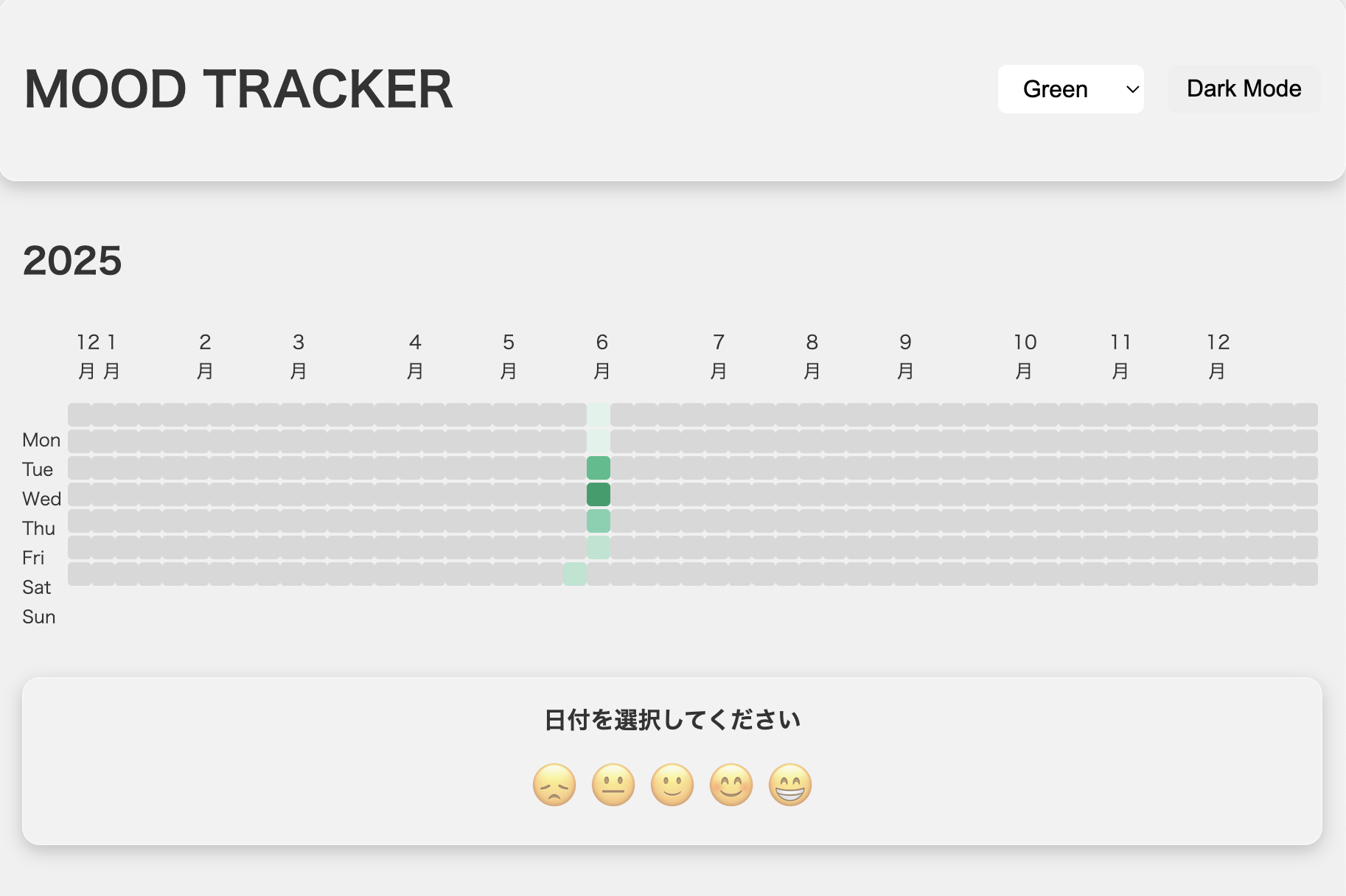The width and height of the screenshot is (1346, 896).
Task: Click the dropdown chevron arrow beside Green
Action: [x=1132, y=89]
